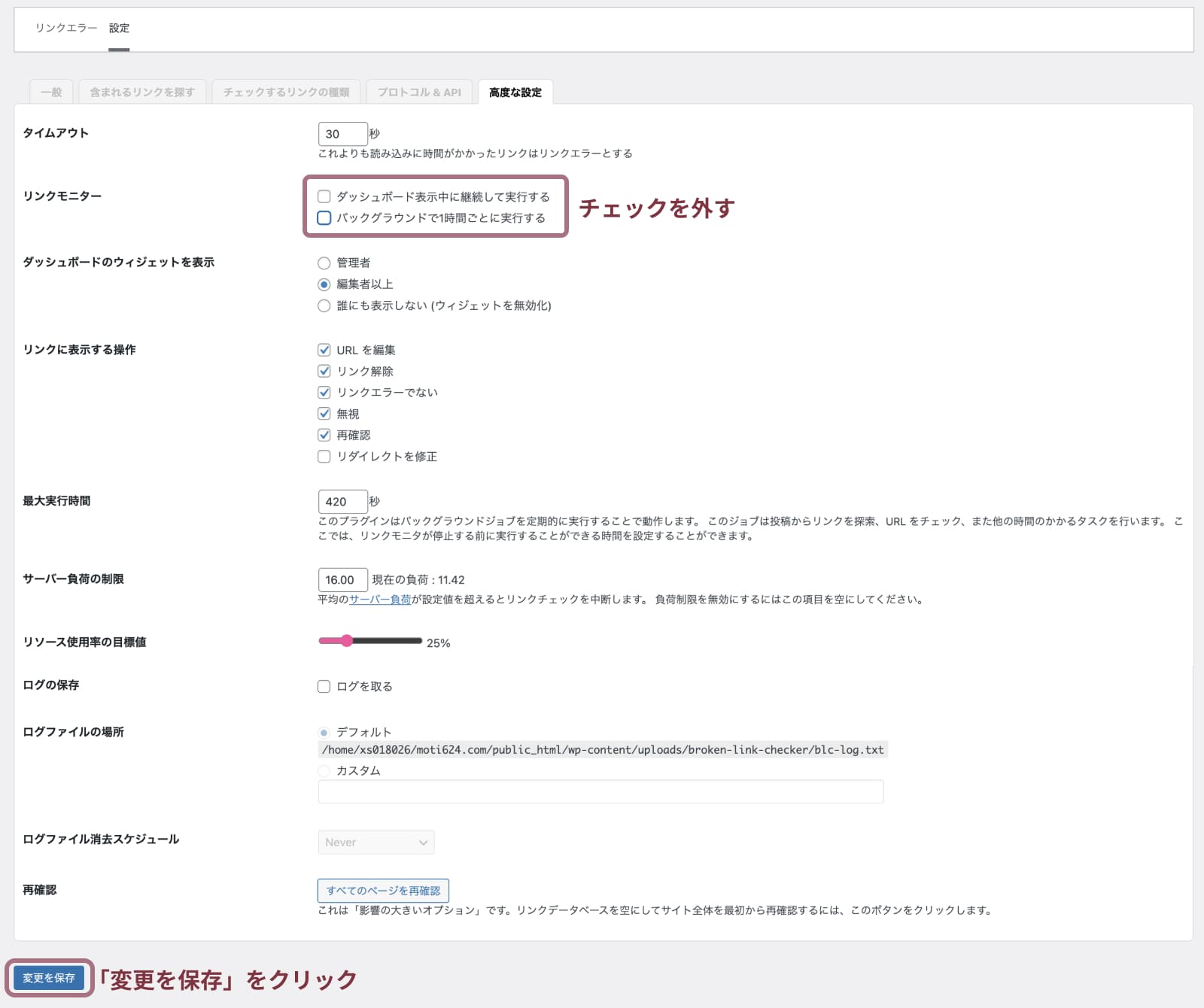Select the 編集者以上 radio button
The height and width of the screenshot is (1008, 1204).
324,284
